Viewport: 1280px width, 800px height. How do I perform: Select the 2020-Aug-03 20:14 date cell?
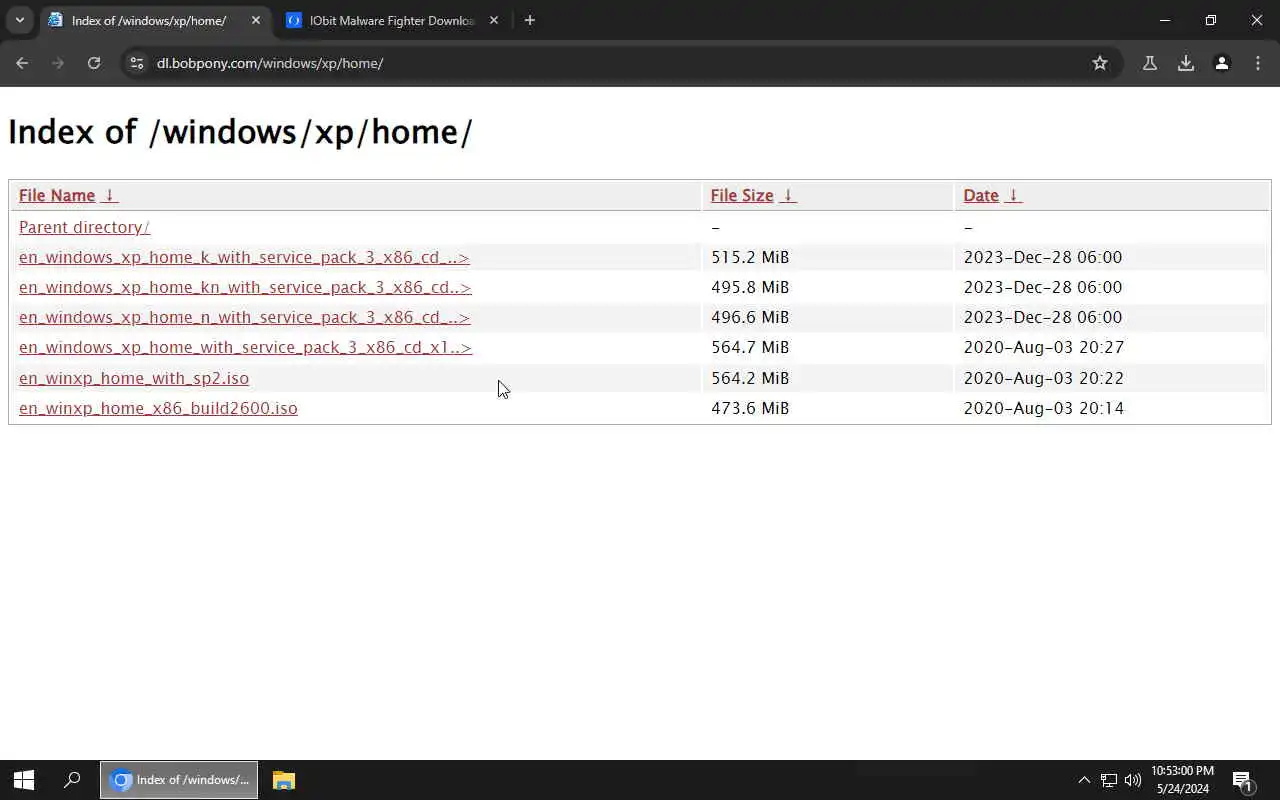point(1043,408)
